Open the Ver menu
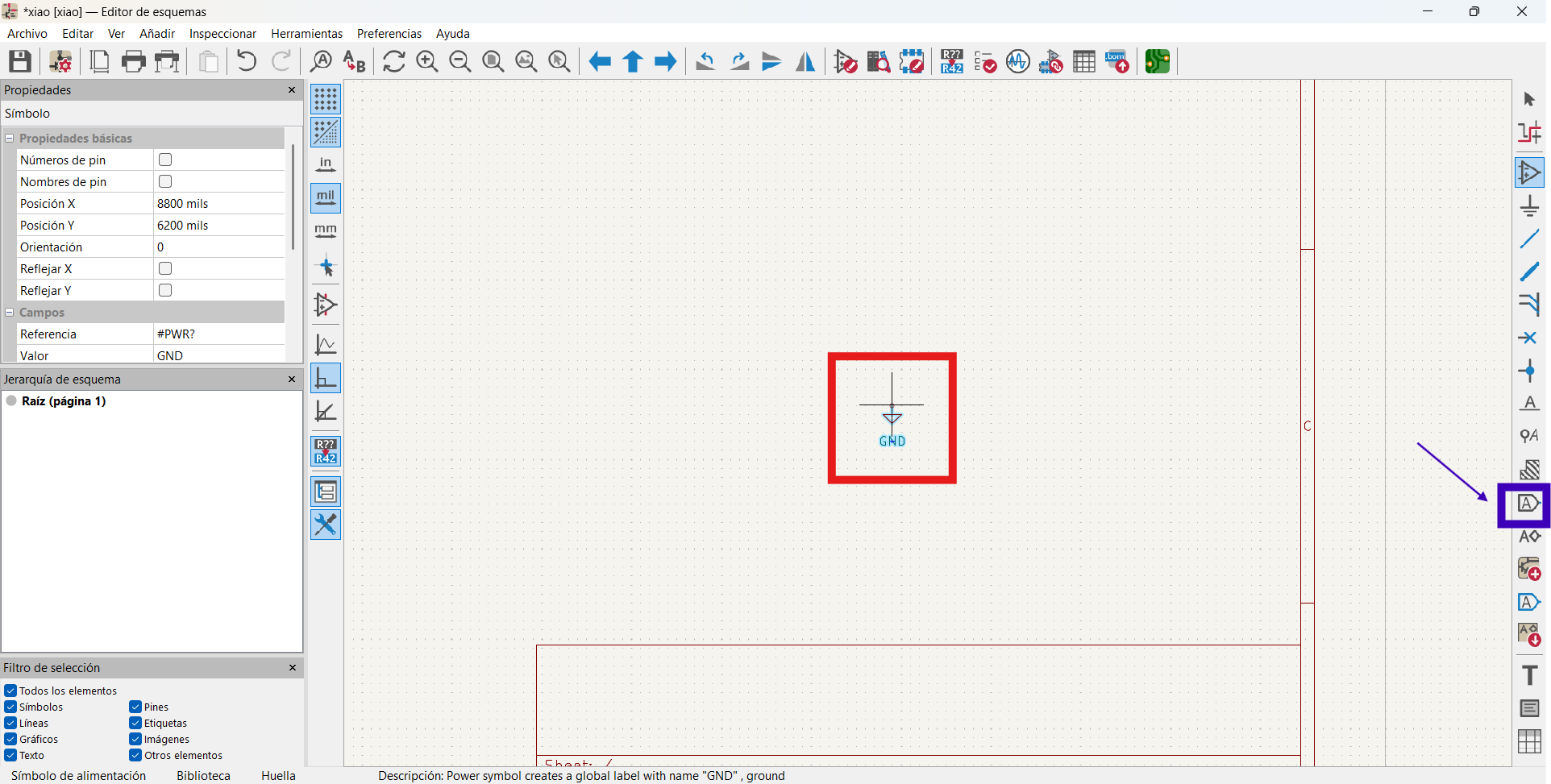Image resolution: width=1551 pixels, height=784 pixels. [x=117, y=34]
